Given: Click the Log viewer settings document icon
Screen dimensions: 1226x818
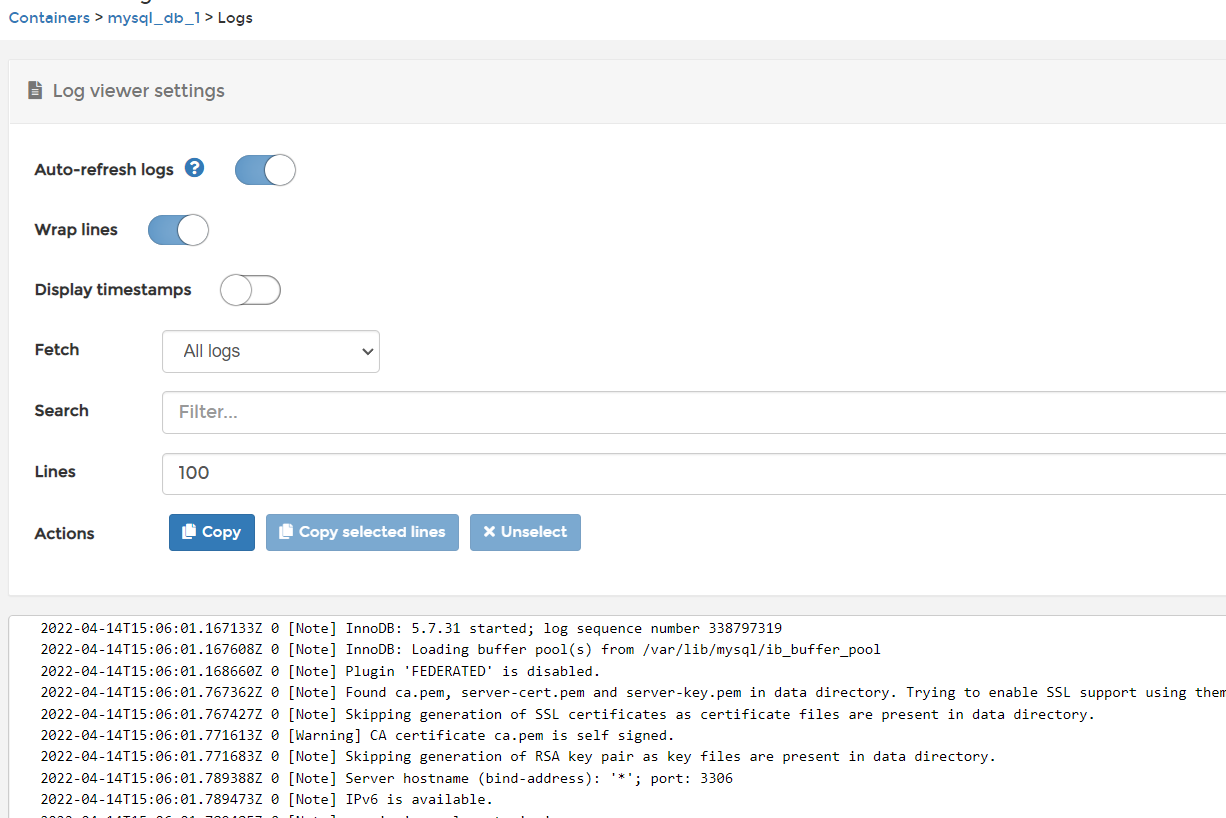Looking at the screenshot, I should (35, 91).
